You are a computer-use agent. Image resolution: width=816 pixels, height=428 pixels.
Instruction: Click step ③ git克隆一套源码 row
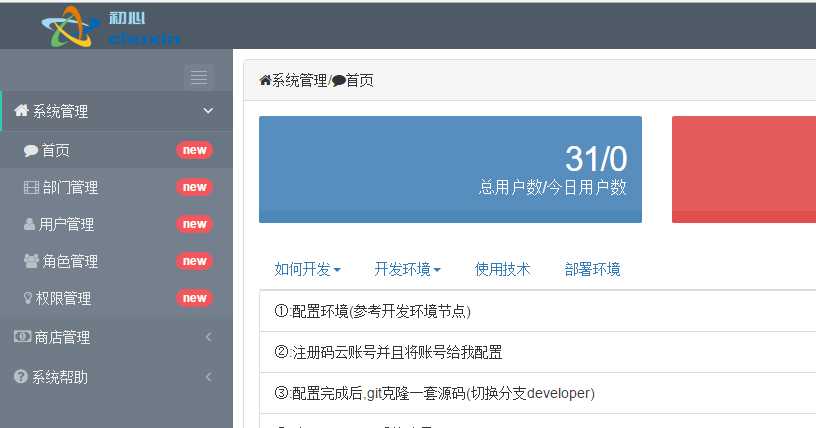coord(538,393)
